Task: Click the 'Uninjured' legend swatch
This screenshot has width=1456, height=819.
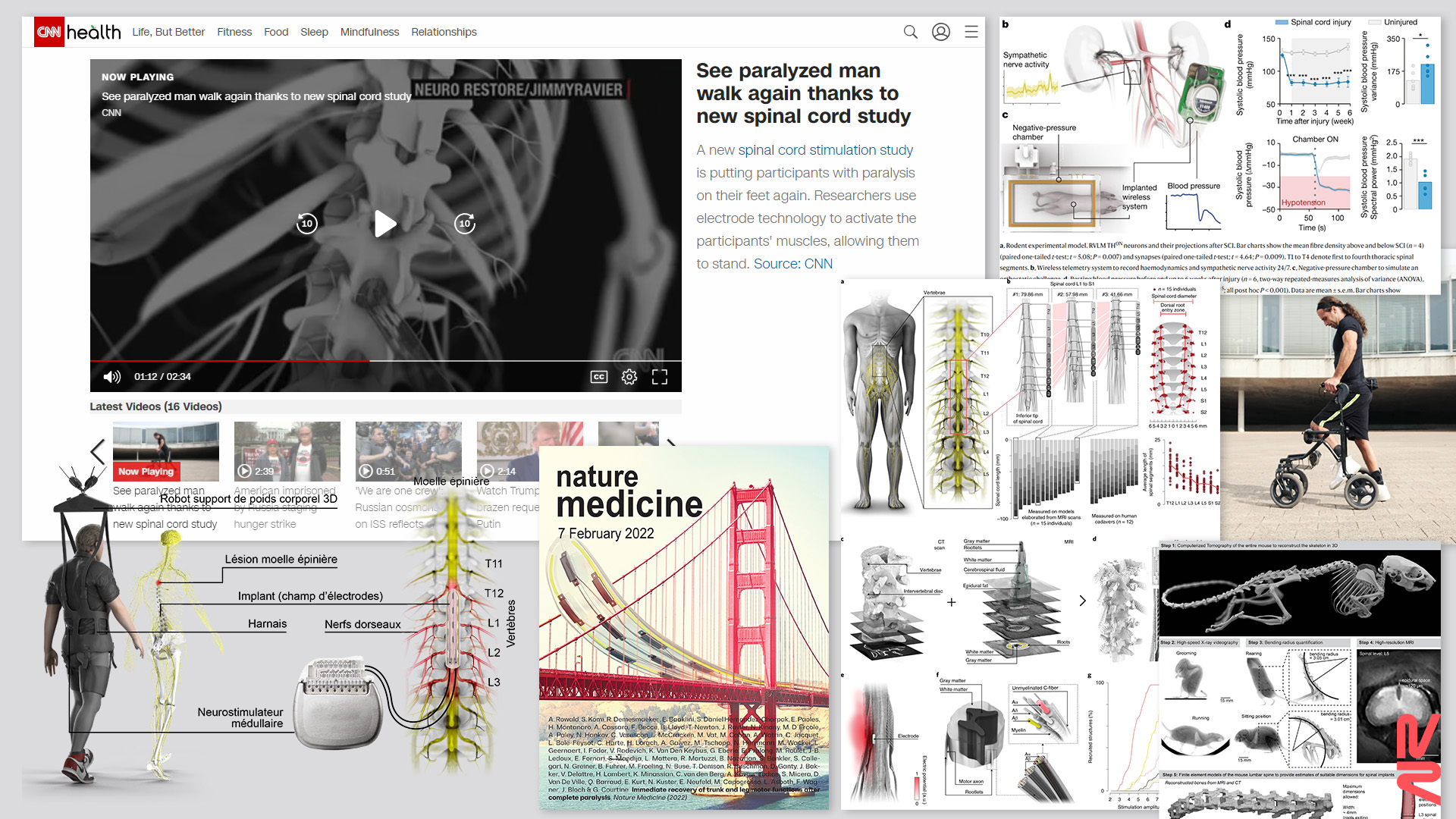Action: 1374,22
